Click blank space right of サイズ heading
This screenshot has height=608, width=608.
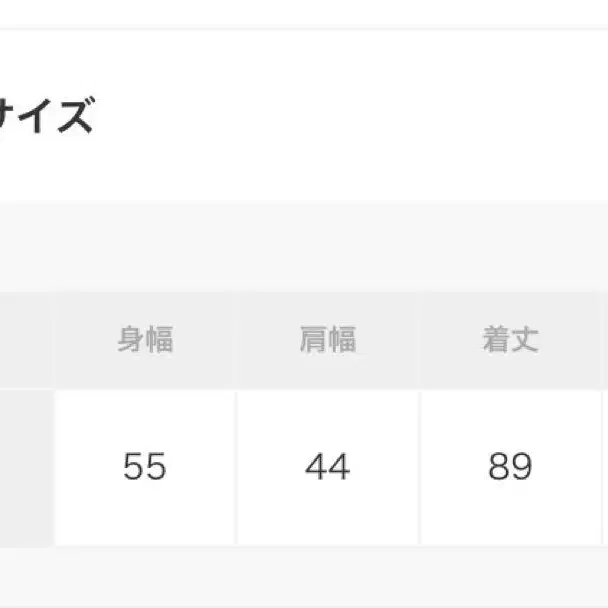pyautogui.click(x=350, y=118)
